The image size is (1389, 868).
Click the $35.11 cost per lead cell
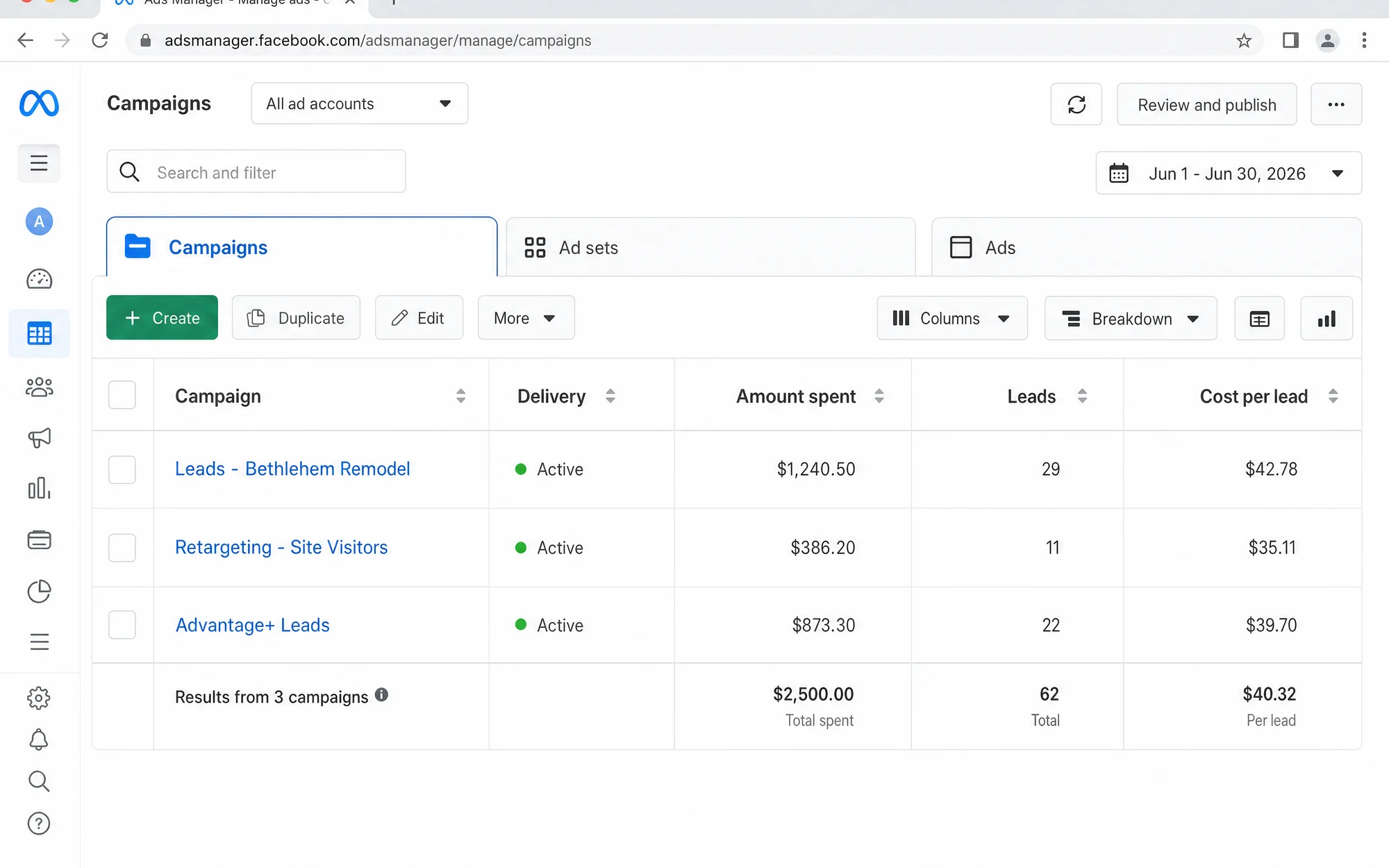[1272, 548]
